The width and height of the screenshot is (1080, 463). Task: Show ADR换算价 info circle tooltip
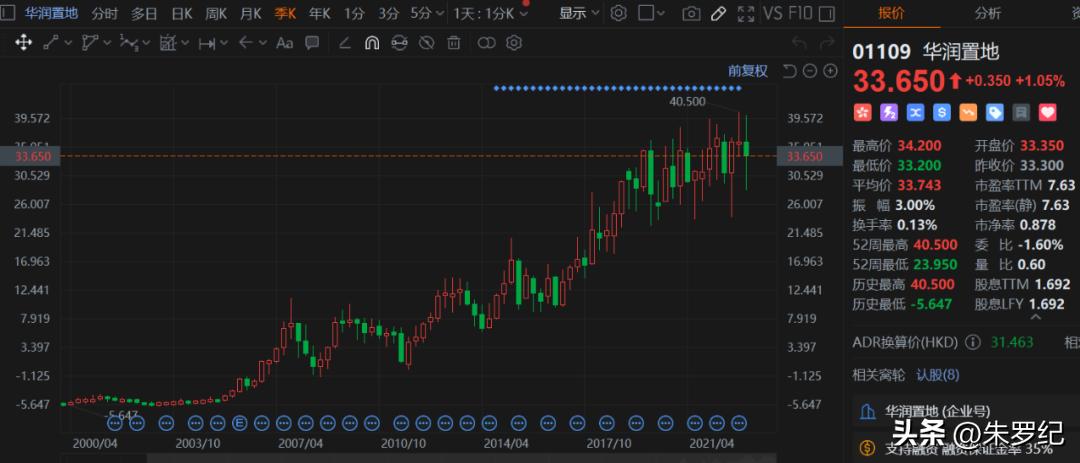coord(973,342)
